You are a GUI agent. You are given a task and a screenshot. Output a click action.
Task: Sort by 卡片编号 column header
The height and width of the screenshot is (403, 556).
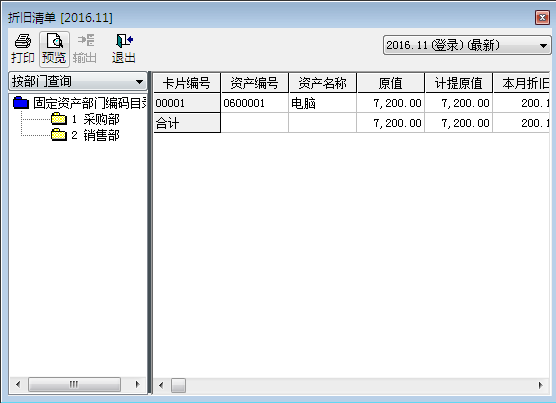187,83
